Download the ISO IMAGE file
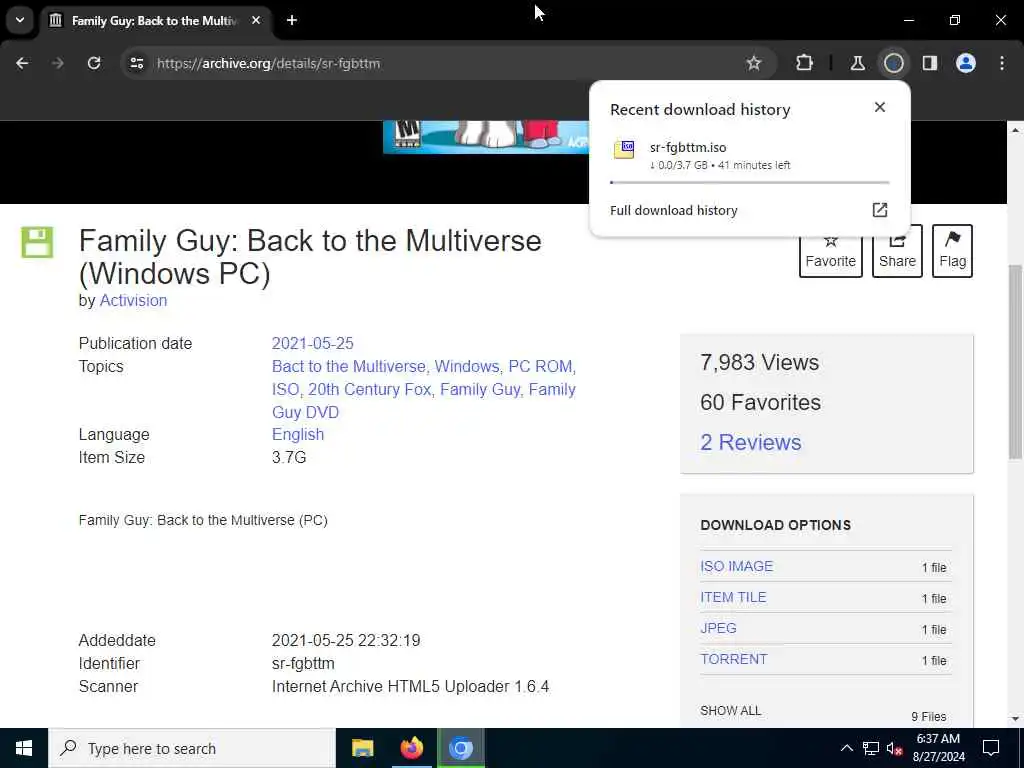The height and width of the screenshot is (768, 1024). 737,566
